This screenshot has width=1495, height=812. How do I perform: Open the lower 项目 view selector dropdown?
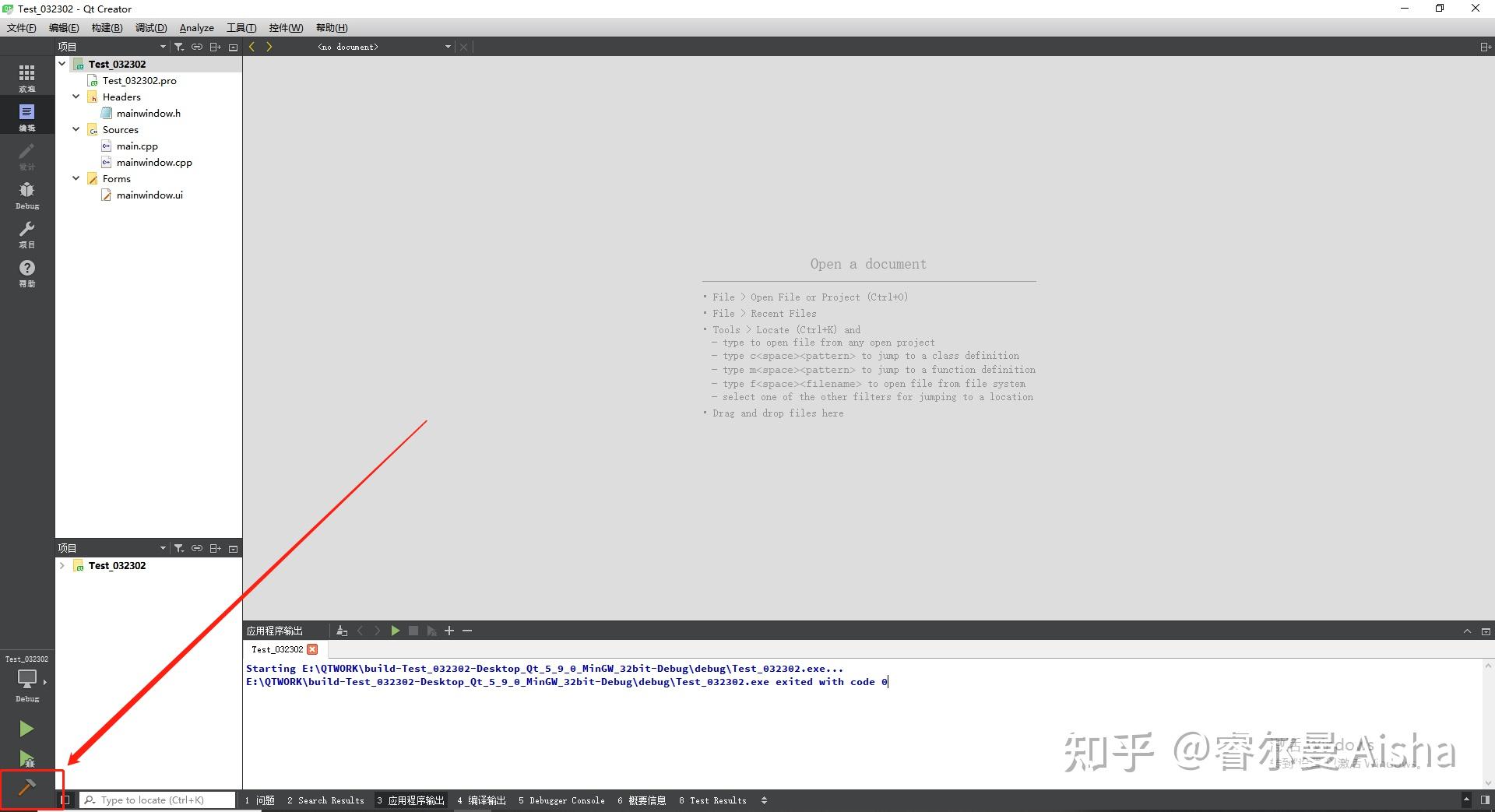(x=112, y=548)
